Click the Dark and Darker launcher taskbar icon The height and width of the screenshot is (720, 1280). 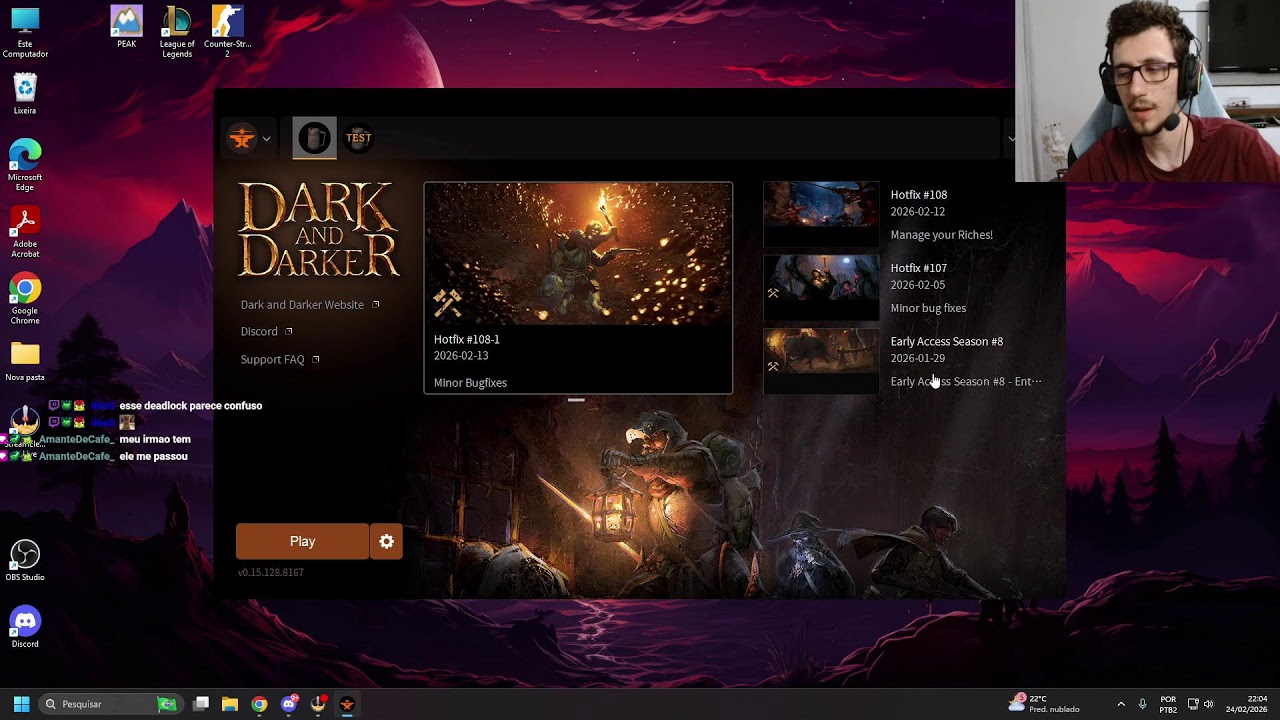pos(347,704)
